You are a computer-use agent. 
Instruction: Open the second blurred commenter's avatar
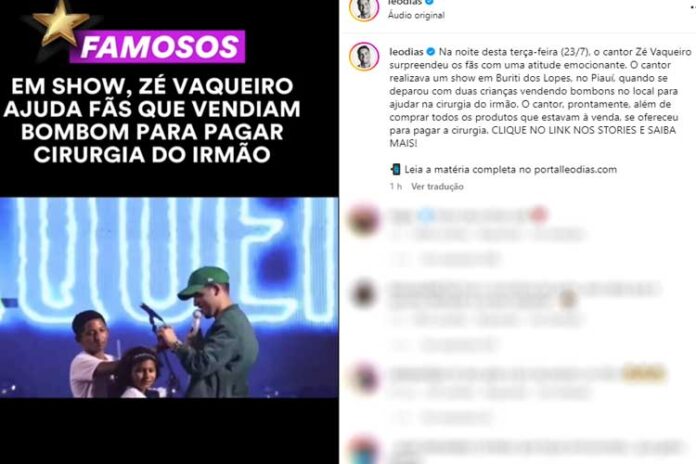coord(363,294)
